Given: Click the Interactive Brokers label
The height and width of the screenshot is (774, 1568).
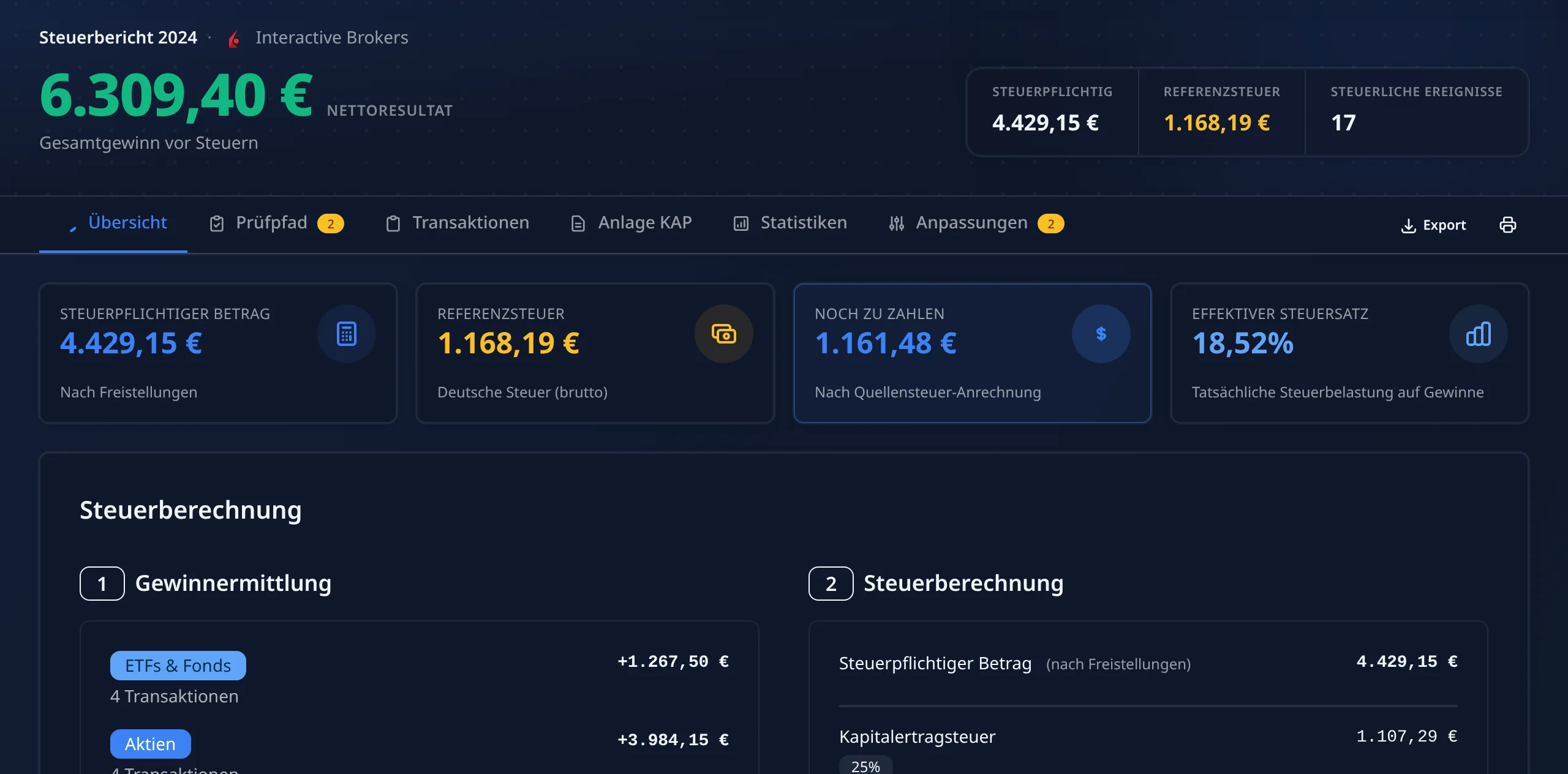Looking at the screenshot, I should [332, 38].
